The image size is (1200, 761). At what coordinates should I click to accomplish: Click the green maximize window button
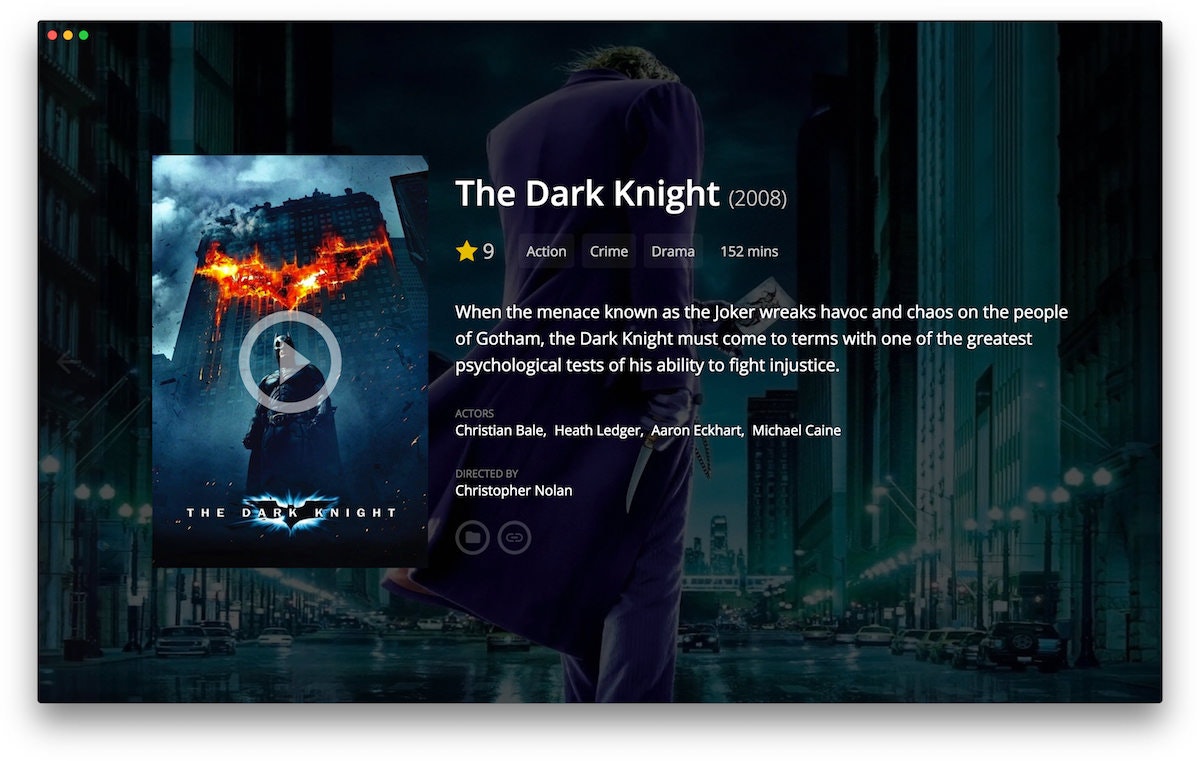tap(84, 35)
